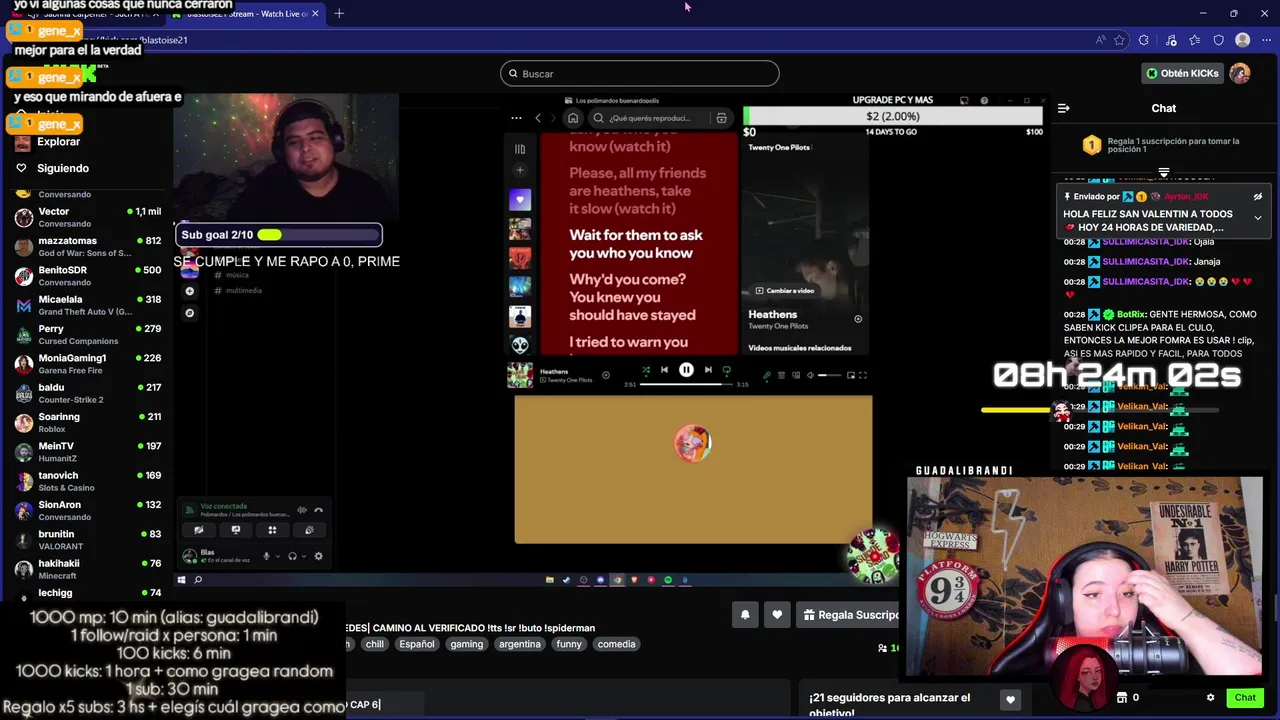Open Explorar in Kick sidebar
This screenshot has width=1280, height=720.
(58, 142)
